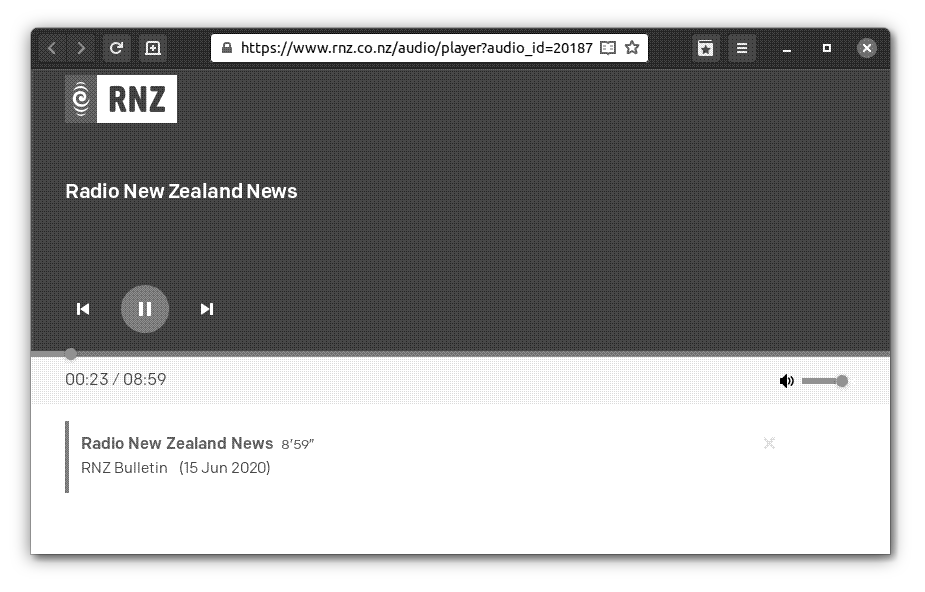Click the padlock site security icon

pos(227,48)
